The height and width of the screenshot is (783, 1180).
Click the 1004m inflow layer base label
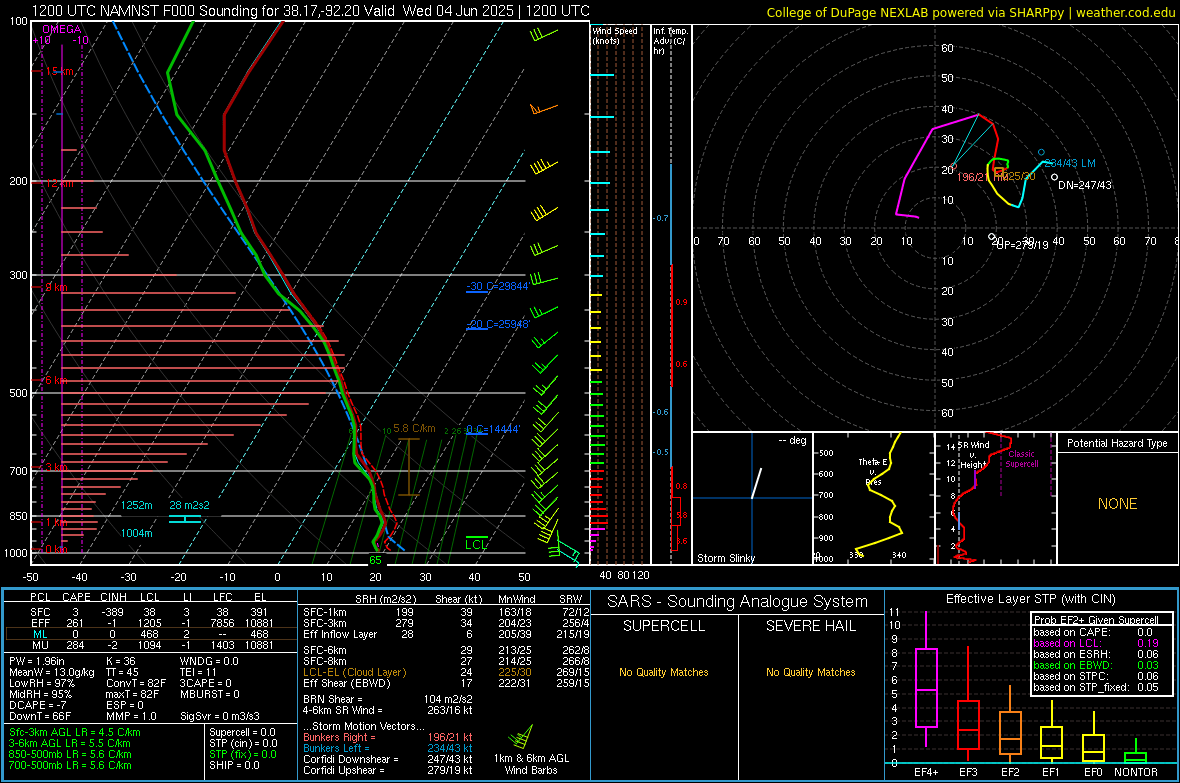coord(137,533)
